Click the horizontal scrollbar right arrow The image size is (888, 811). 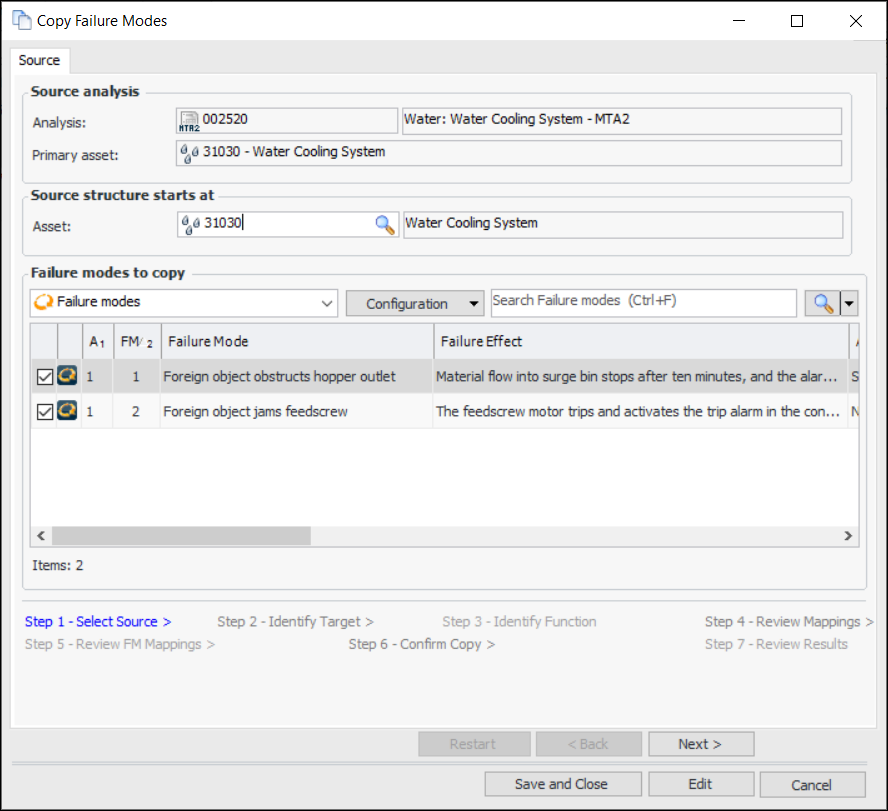tap(849, 536)
